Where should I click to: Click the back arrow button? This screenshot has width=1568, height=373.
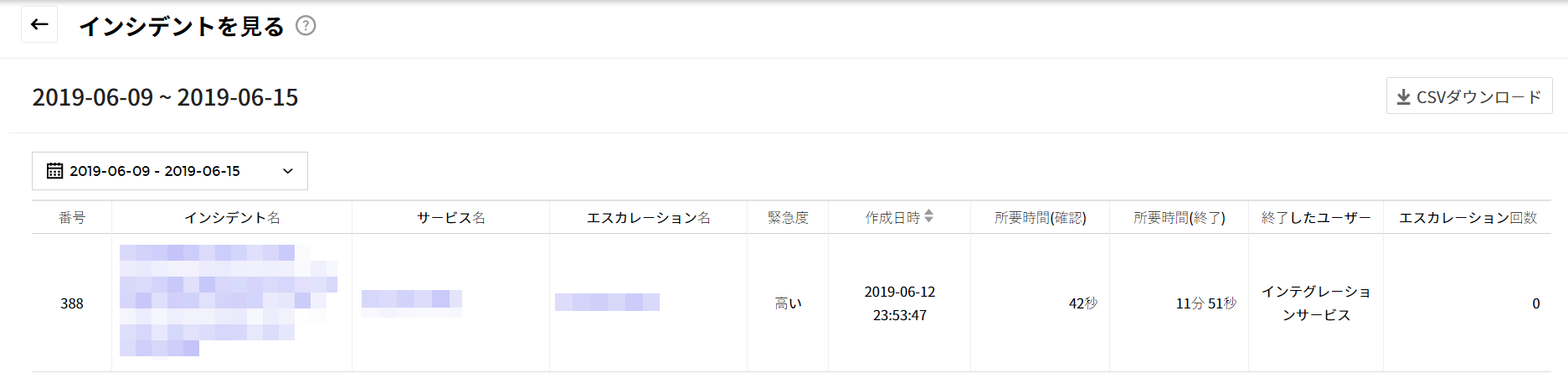pos(39,25)
